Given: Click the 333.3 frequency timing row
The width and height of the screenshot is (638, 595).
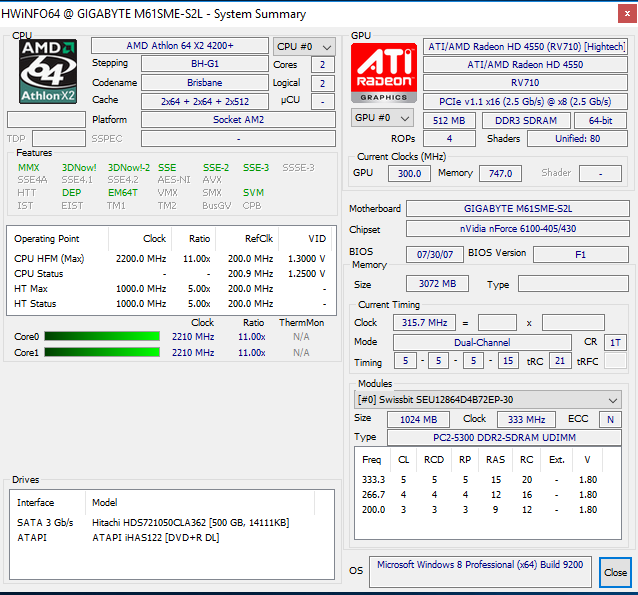Looking at the screenshot, I should coord(487,479).
